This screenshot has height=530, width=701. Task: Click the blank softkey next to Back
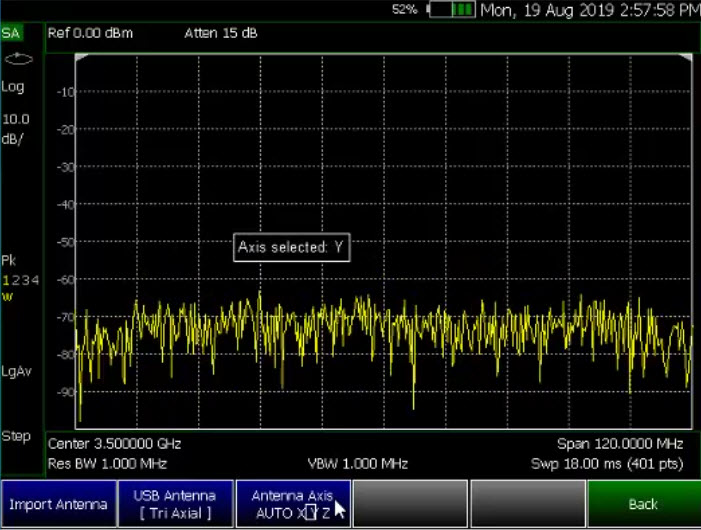528,505
